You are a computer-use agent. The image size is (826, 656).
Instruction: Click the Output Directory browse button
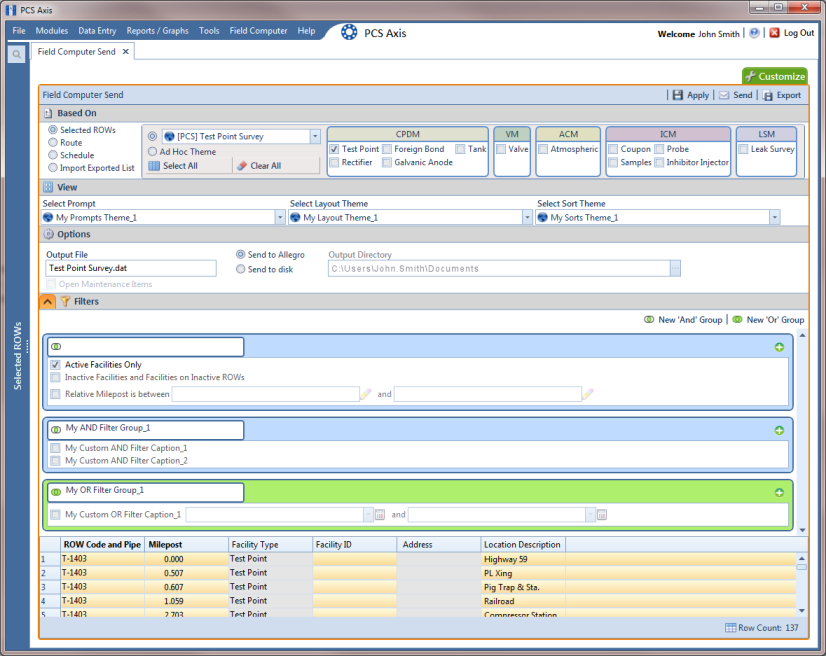pyautogui.click(x=675, y=269)
